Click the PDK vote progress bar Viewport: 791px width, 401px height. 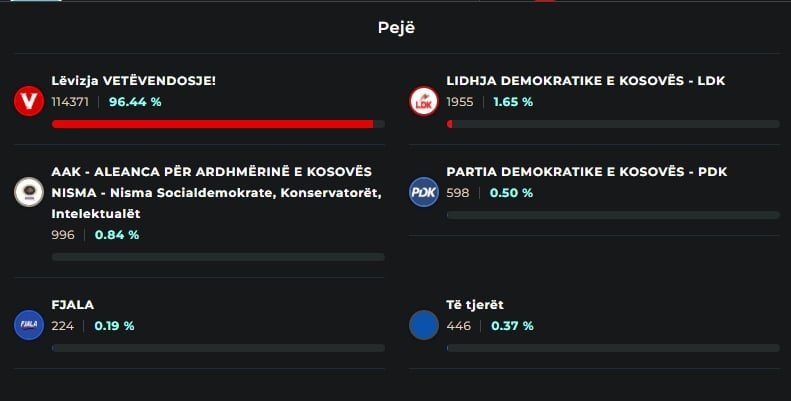[613, 215]
